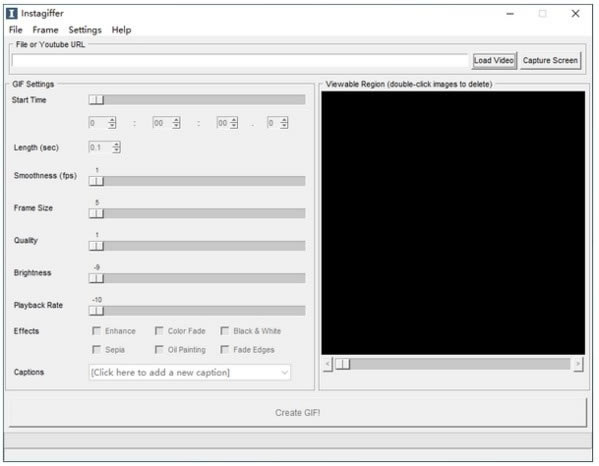This screenshot has width=599, height=466.
Task: Click the start time minutes spinner arrows
Action: [x=176, y=123]
